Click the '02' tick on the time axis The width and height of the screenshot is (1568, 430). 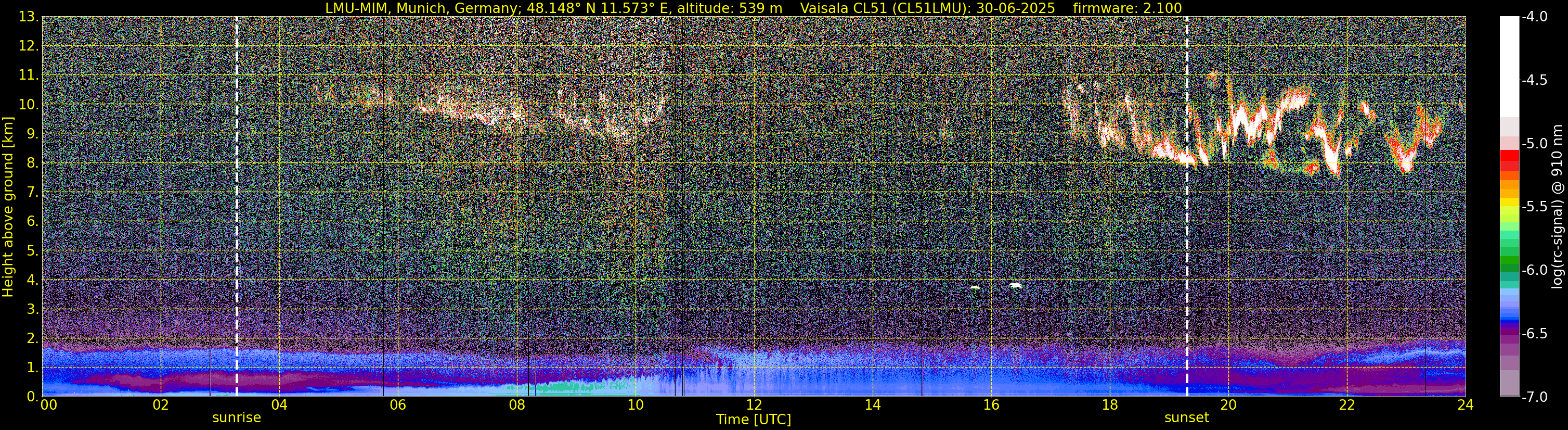point(160,405)
